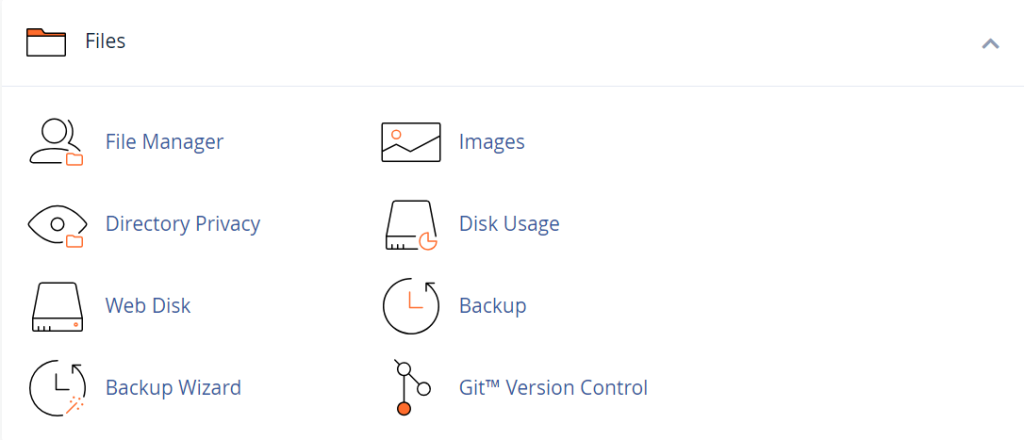Click the Backup clock icon
The height and width of the screenshot is (440, 1024).
pos(410,306)
